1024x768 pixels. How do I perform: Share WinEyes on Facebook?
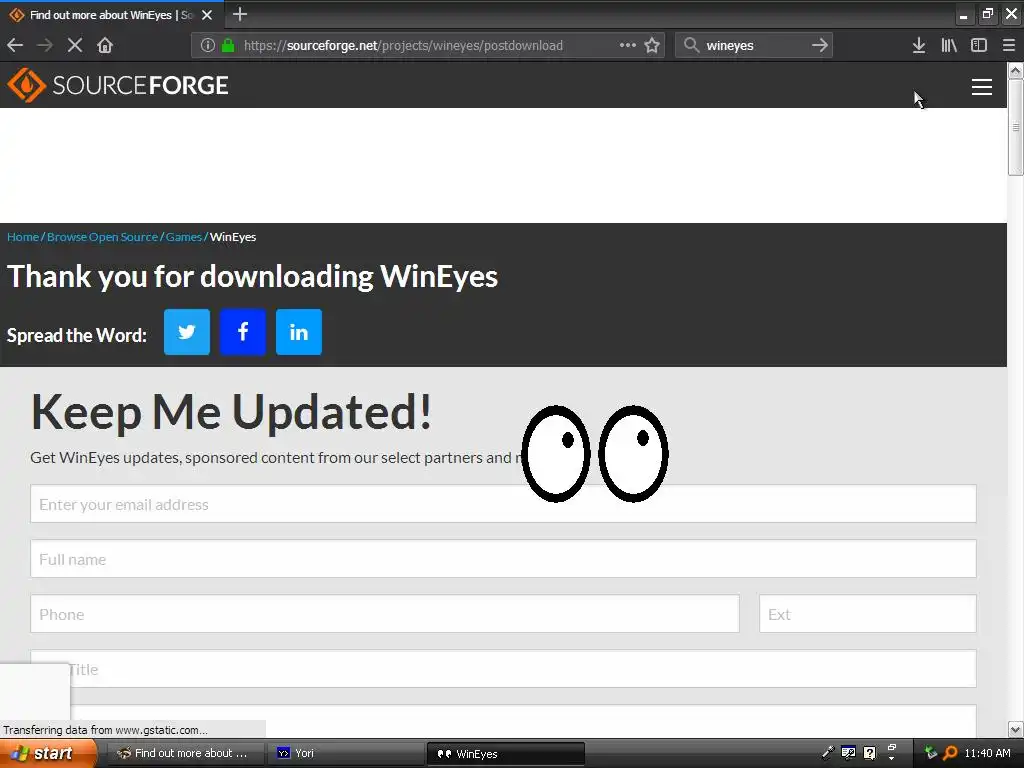(x=243, y=332)
